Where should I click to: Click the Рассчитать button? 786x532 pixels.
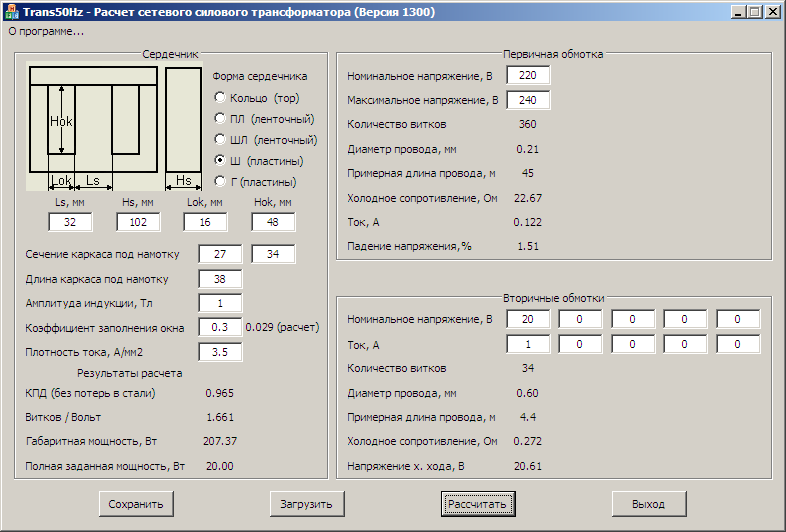(478, 504)
